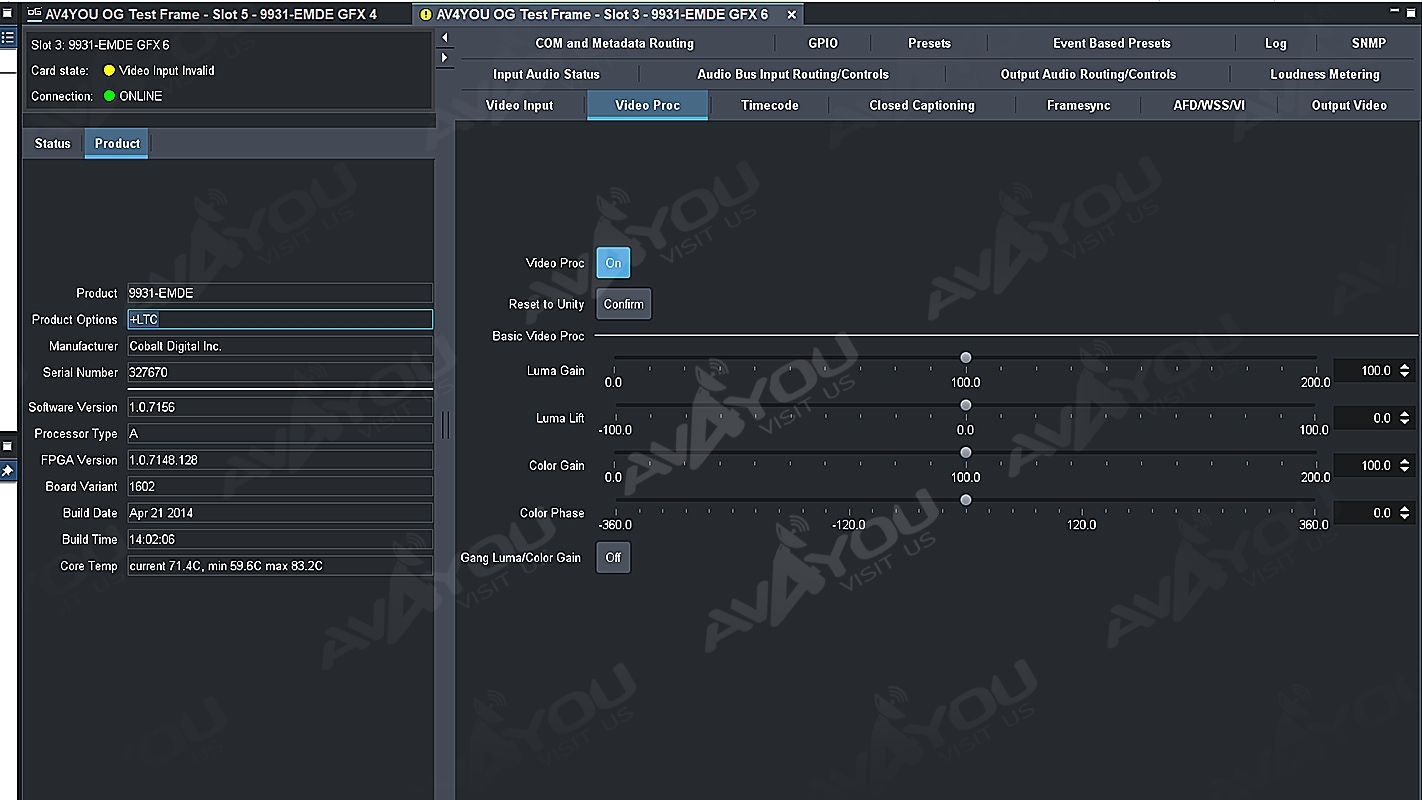The image size is (1422, 800).
Task: Click the green Connection ONLINE indicator
Action: (110, 96)
